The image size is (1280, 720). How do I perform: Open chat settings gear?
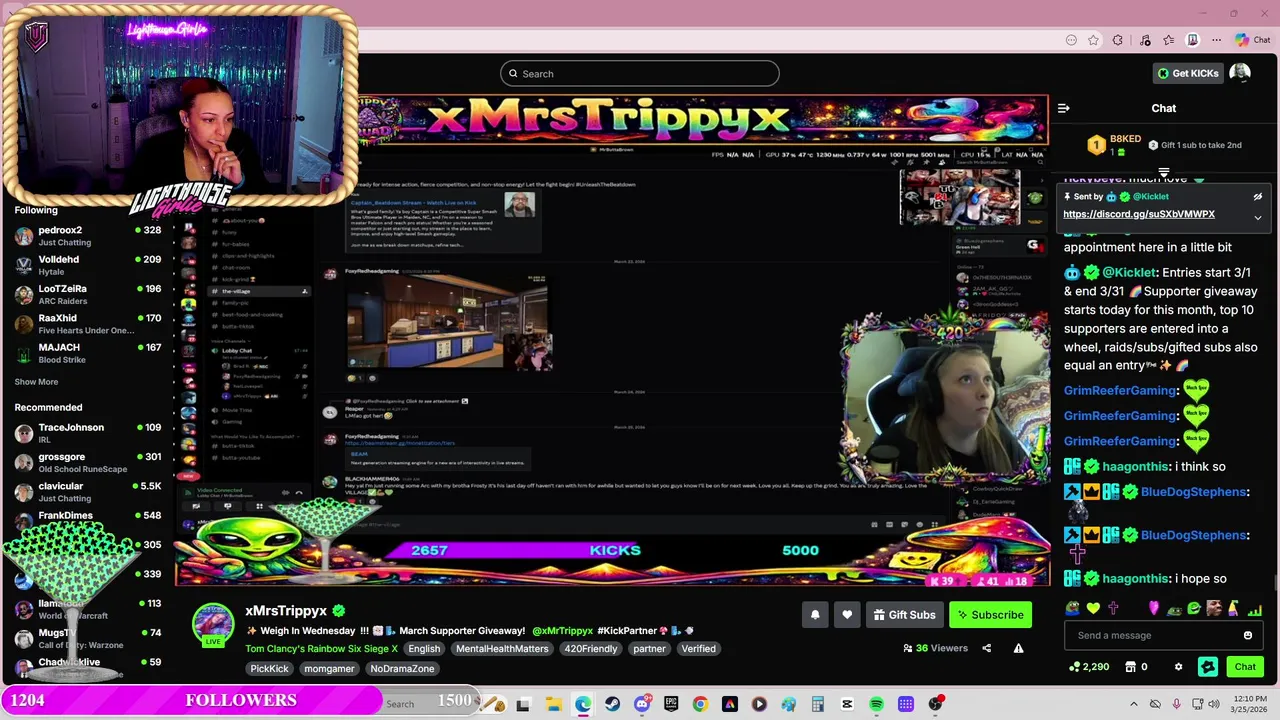[1178, 667]
